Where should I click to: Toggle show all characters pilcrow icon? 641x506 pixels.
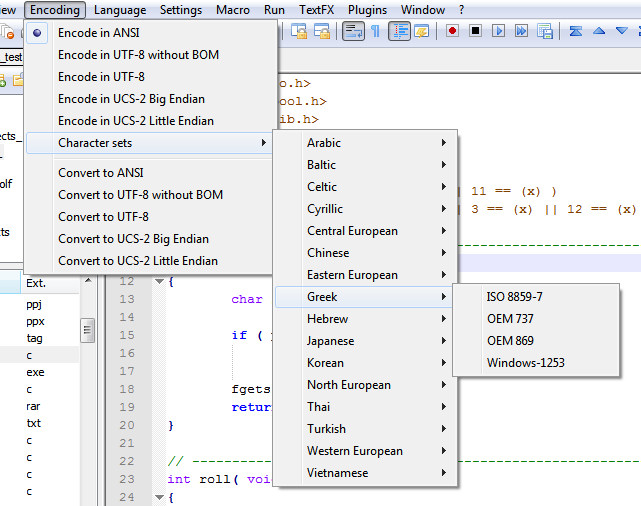click(375, 31)
